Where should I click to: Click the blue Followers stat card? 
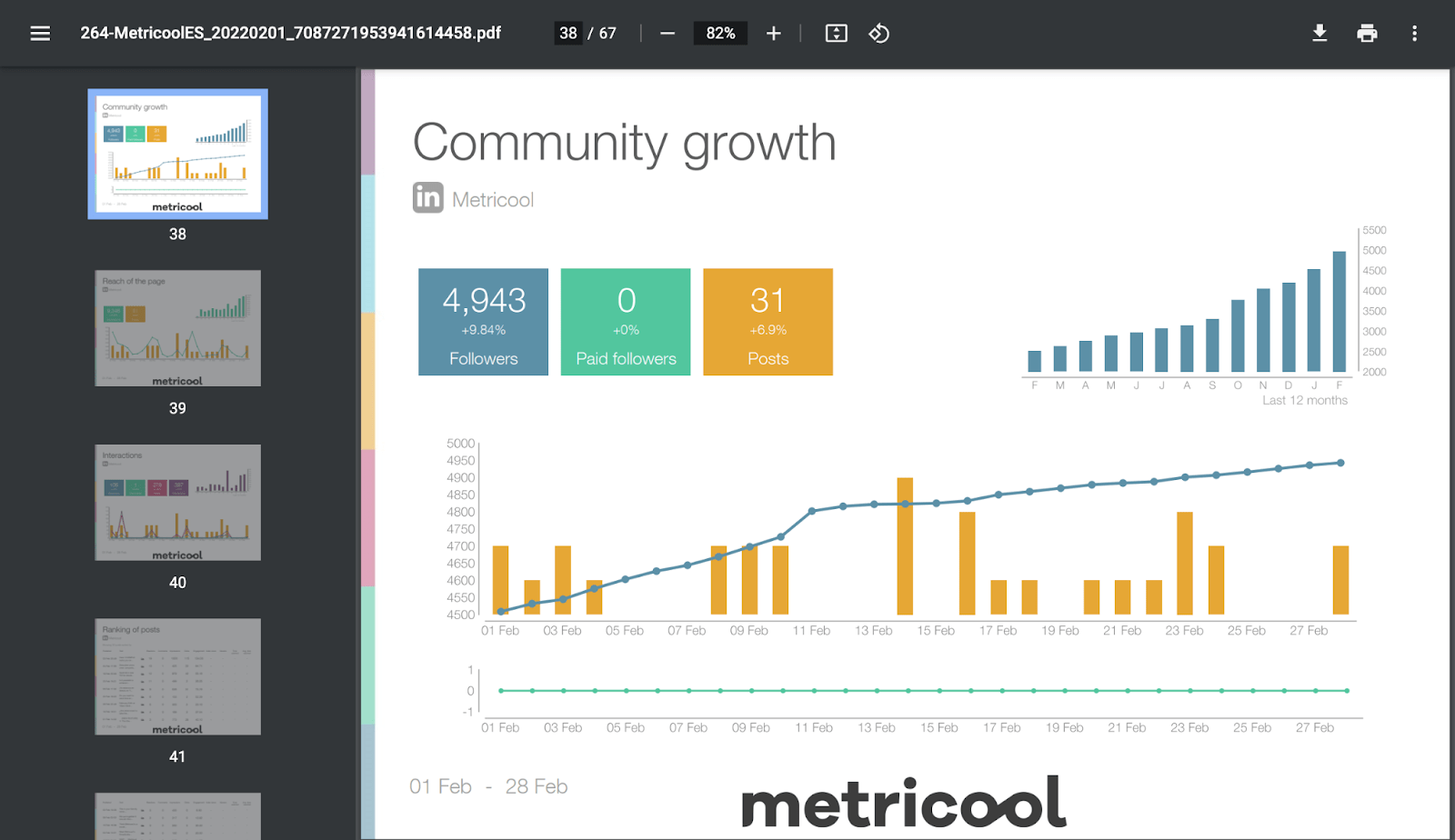click(483, 322)
